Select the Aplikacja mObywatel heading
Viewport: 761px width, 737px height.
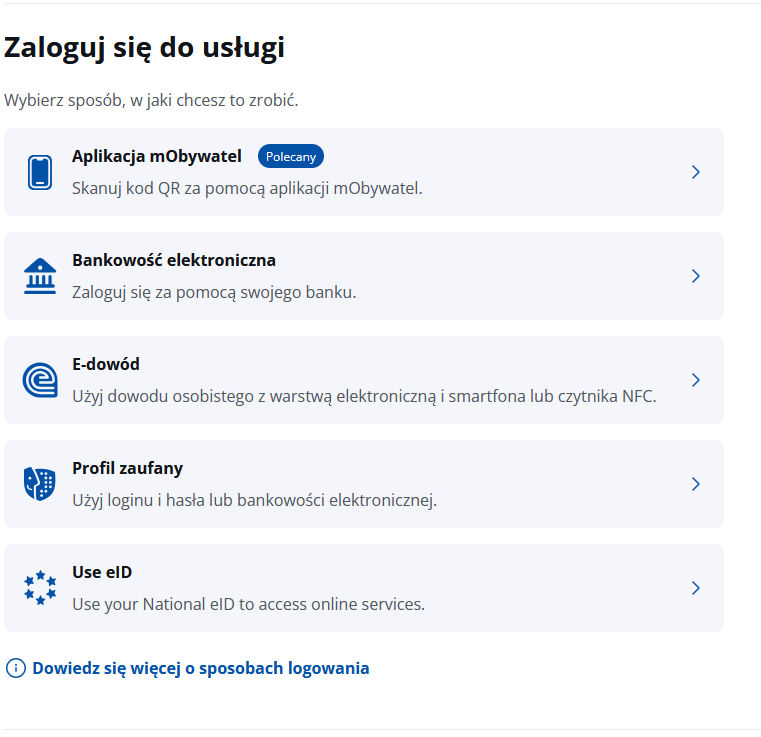click(157, 156)
